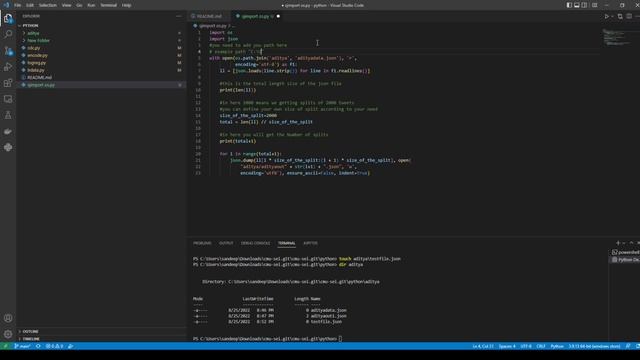Image resolution: width=640 pixels, height=360 pixels.
Task: Open the Source Control view
Action: pos(8,51)
